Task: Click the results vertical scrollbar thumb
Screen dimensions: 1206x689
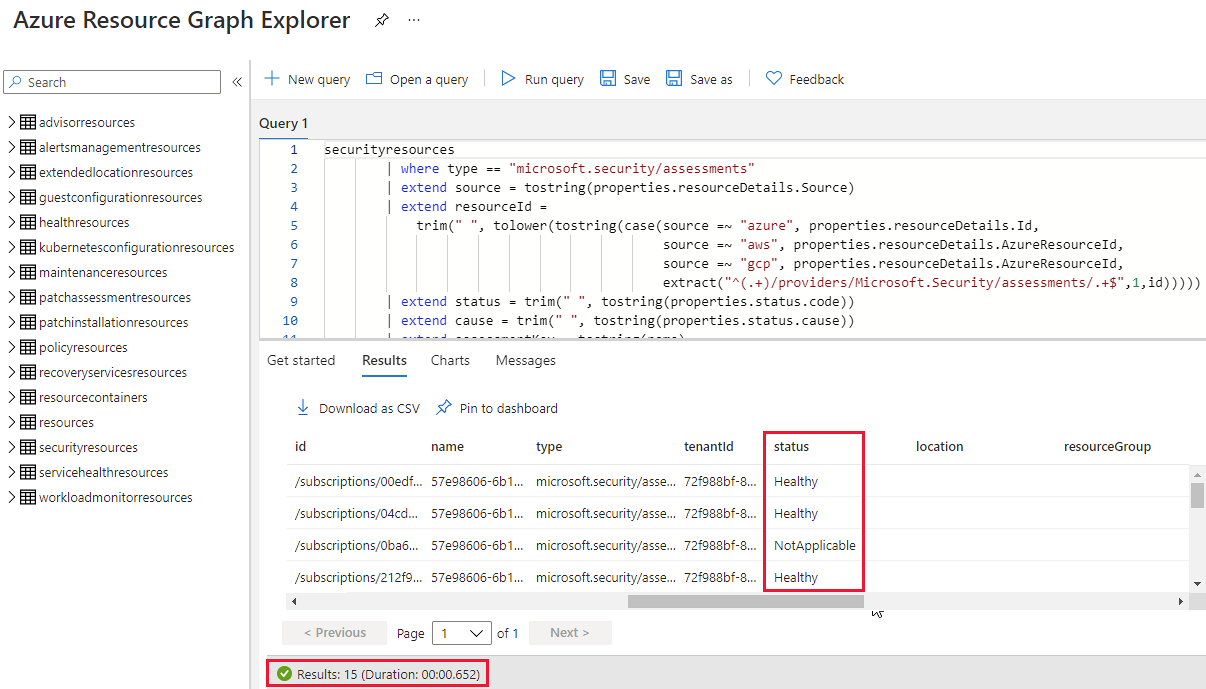Action: [1197, 496]
